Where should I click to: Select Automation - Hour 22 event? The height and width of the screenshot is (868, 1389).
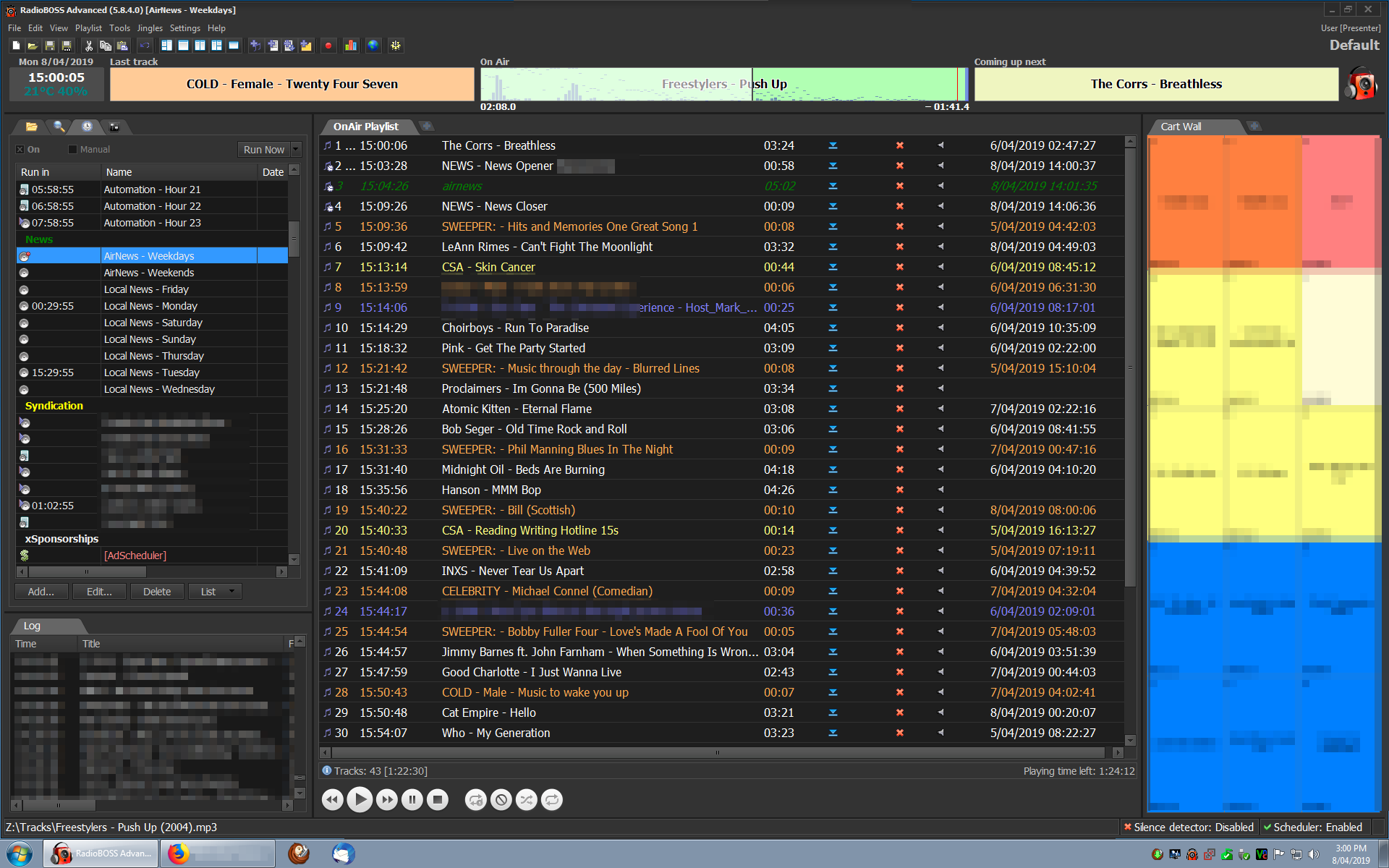(152, 206)
